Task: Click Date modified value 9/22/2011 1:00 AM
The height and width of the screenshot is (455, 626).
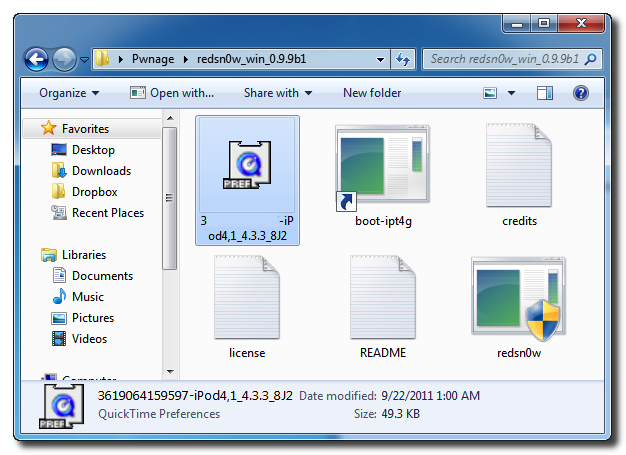Action: pos(430,396)
